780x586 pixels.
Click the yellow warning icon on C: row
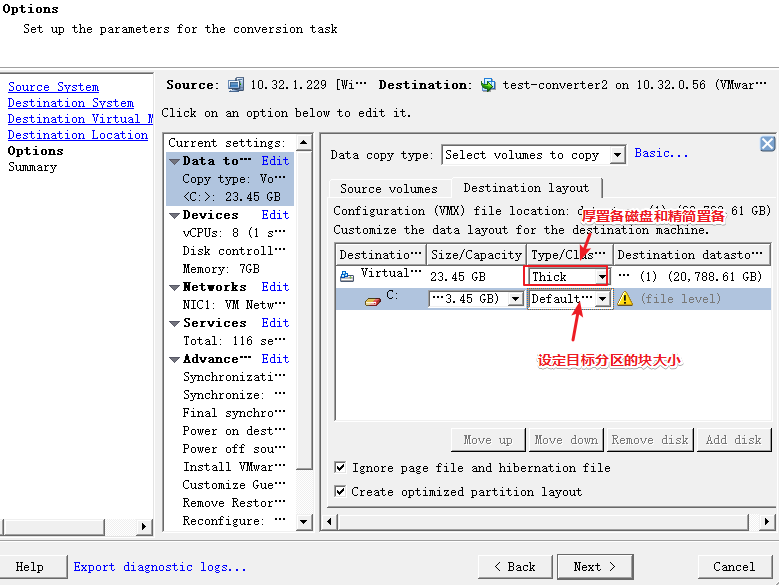625,298
